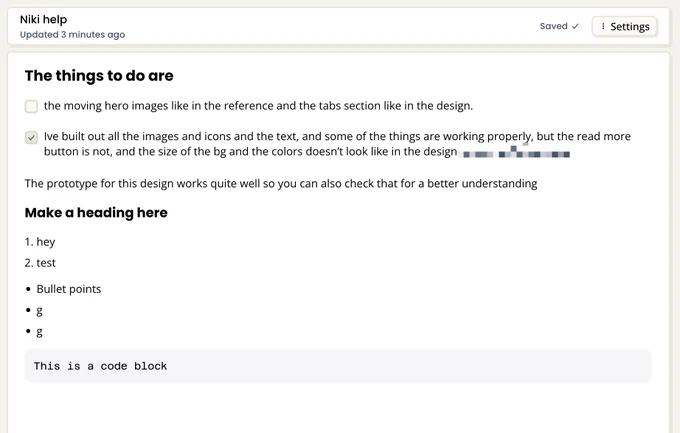Click the first 'g' bullet item

coord(39,311)
